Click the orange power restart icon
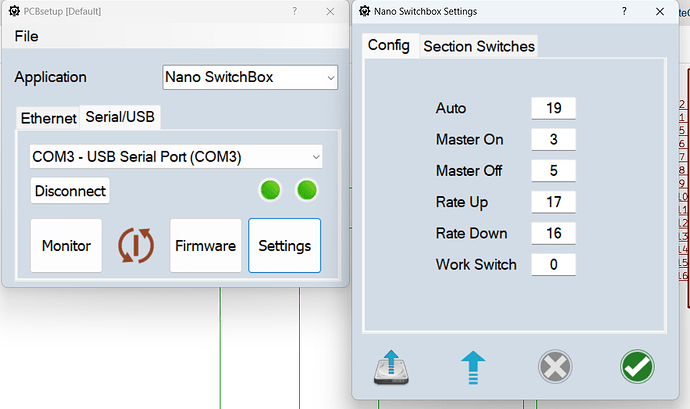Screen dimensions: 690x409 point(136,245)
